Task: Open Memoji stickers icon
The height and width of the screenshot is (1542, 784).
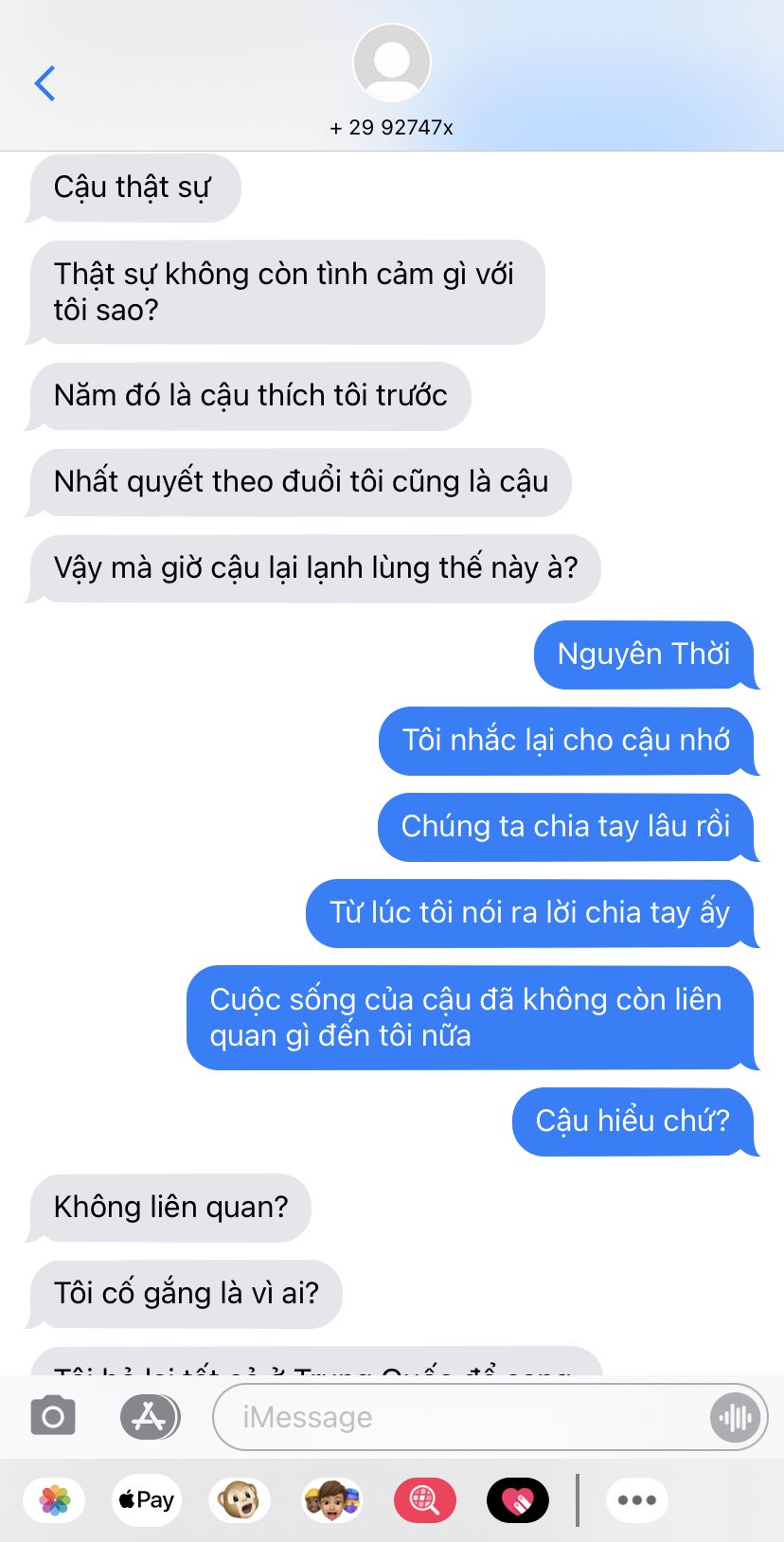Action: point(332,1500)
